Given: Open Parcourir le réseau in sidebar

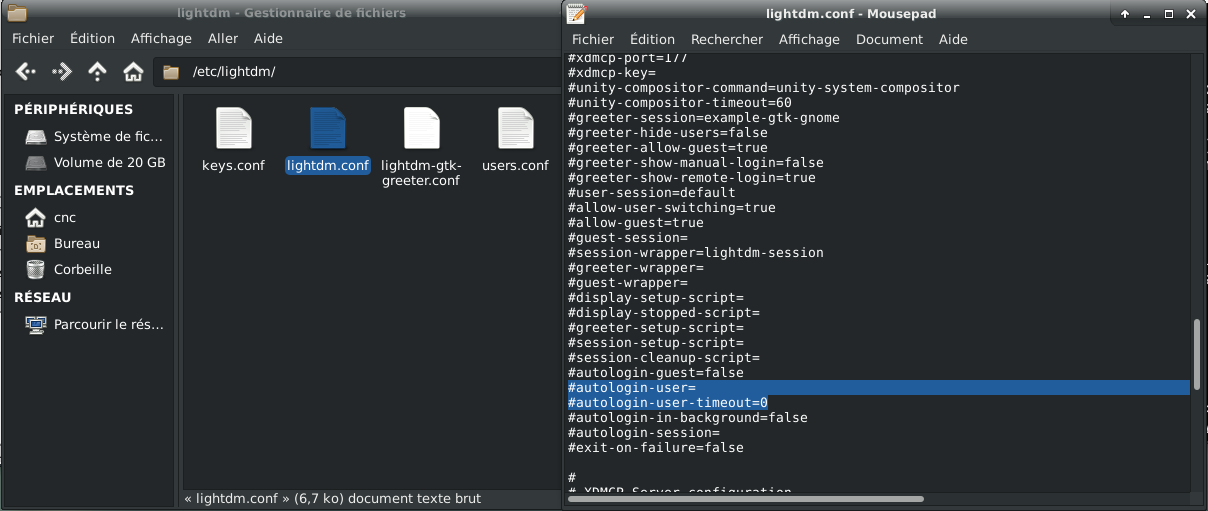Looking at the screenshot, I should coord(94,324).
